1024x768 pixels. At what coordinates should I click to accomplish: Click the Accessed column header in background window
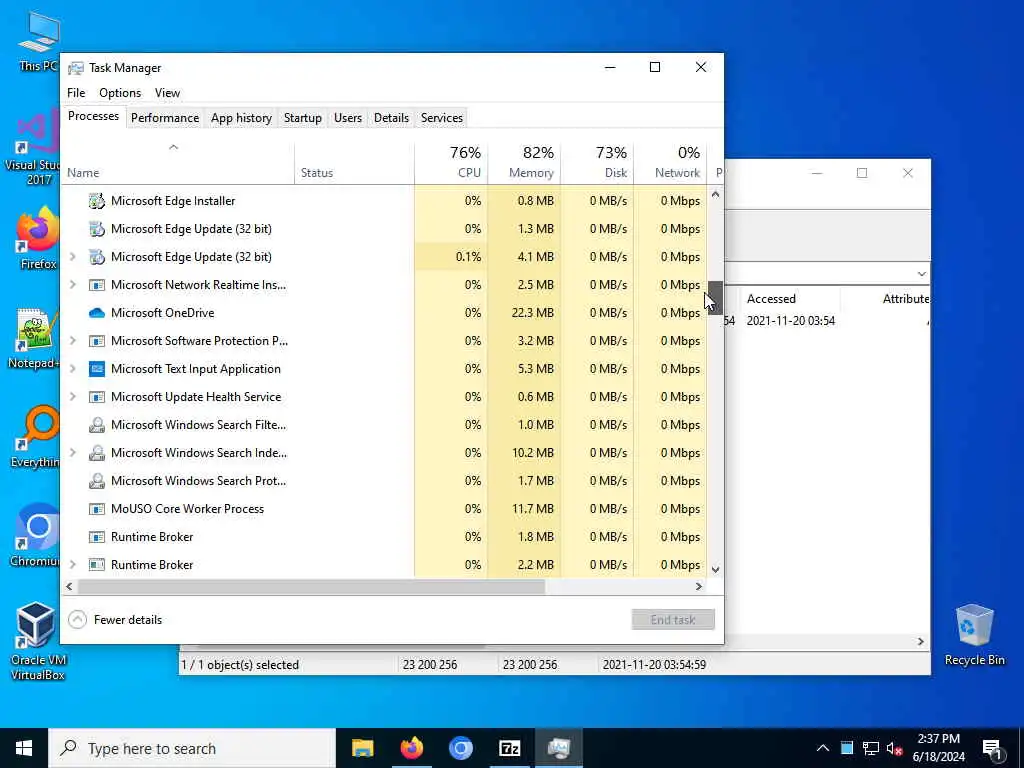[771, 299]
